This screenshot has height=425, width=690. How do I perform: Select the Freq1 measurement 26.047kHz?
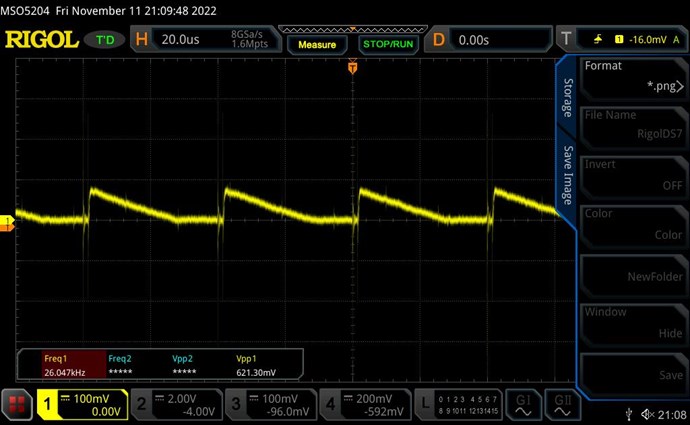pyautogui.click(x=74, y=365)
